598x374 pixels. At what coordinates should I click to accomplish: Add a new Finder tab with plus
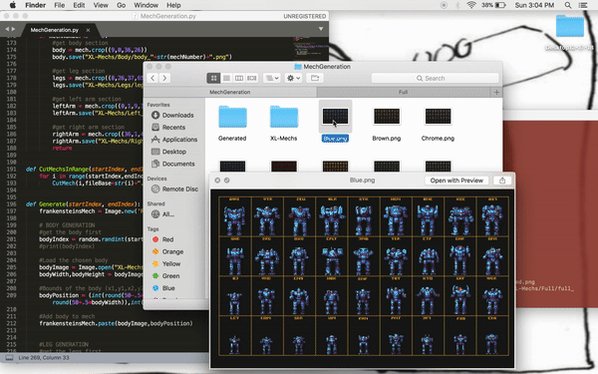click(496, 92)
